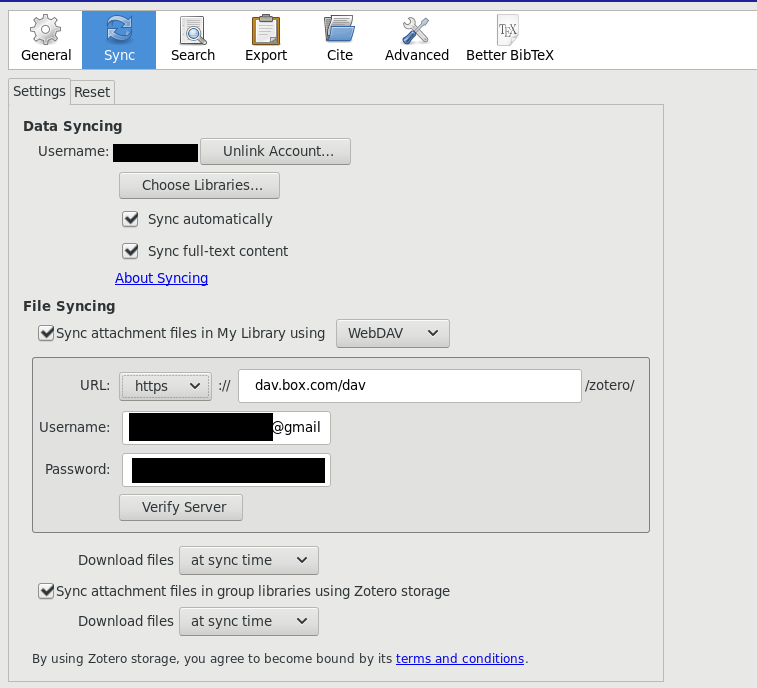Select the Settings tab

39,91
